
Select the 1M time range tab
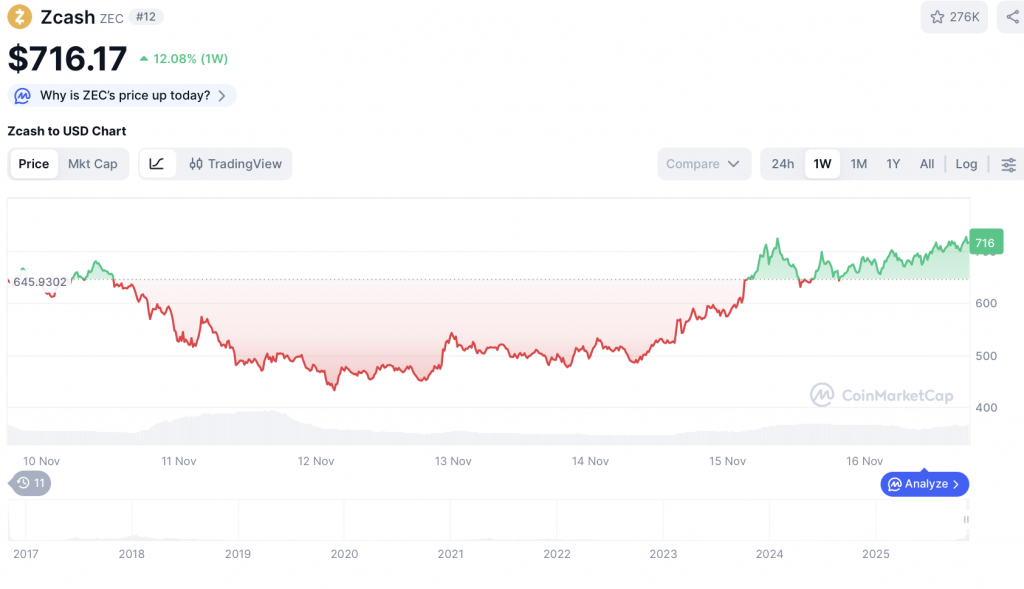[858, 164]
